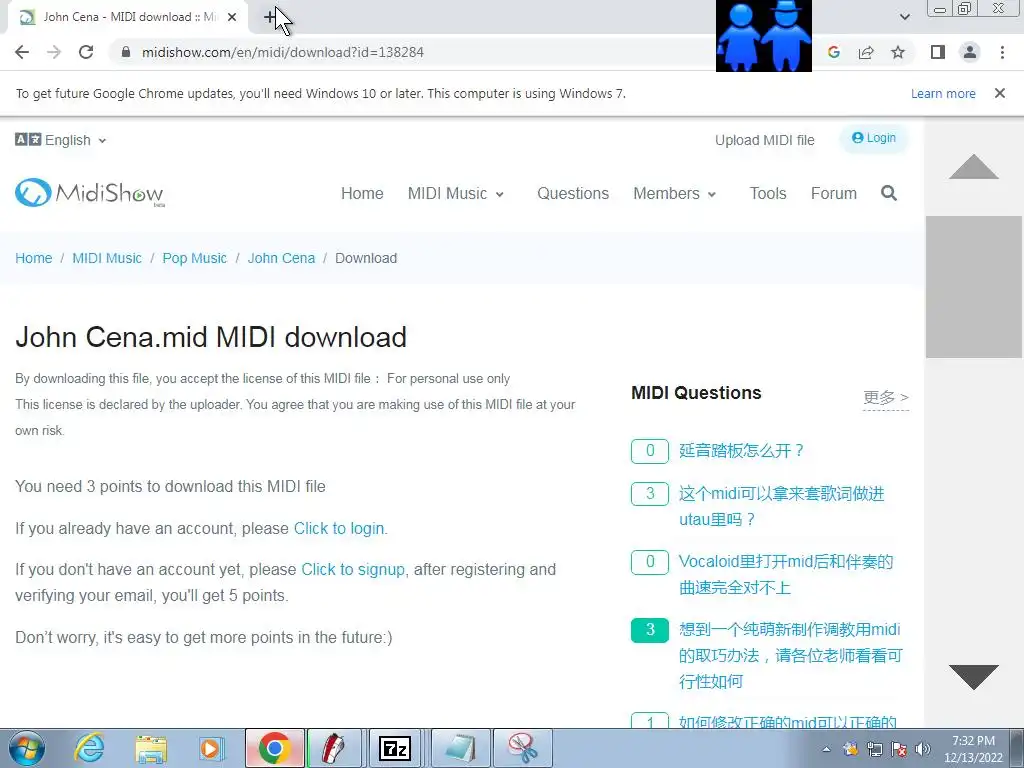Click the 更多 link in MIDI Questions

[886, 397]
